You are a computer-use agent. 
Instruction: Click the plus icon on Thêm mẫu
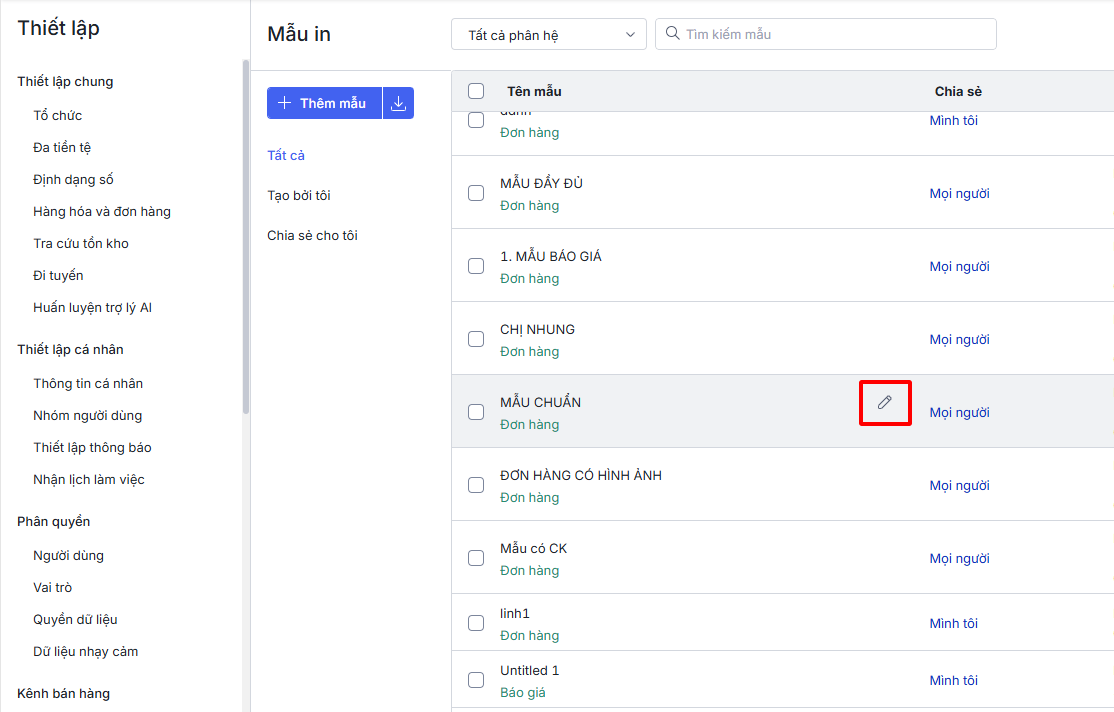[285, 103]
